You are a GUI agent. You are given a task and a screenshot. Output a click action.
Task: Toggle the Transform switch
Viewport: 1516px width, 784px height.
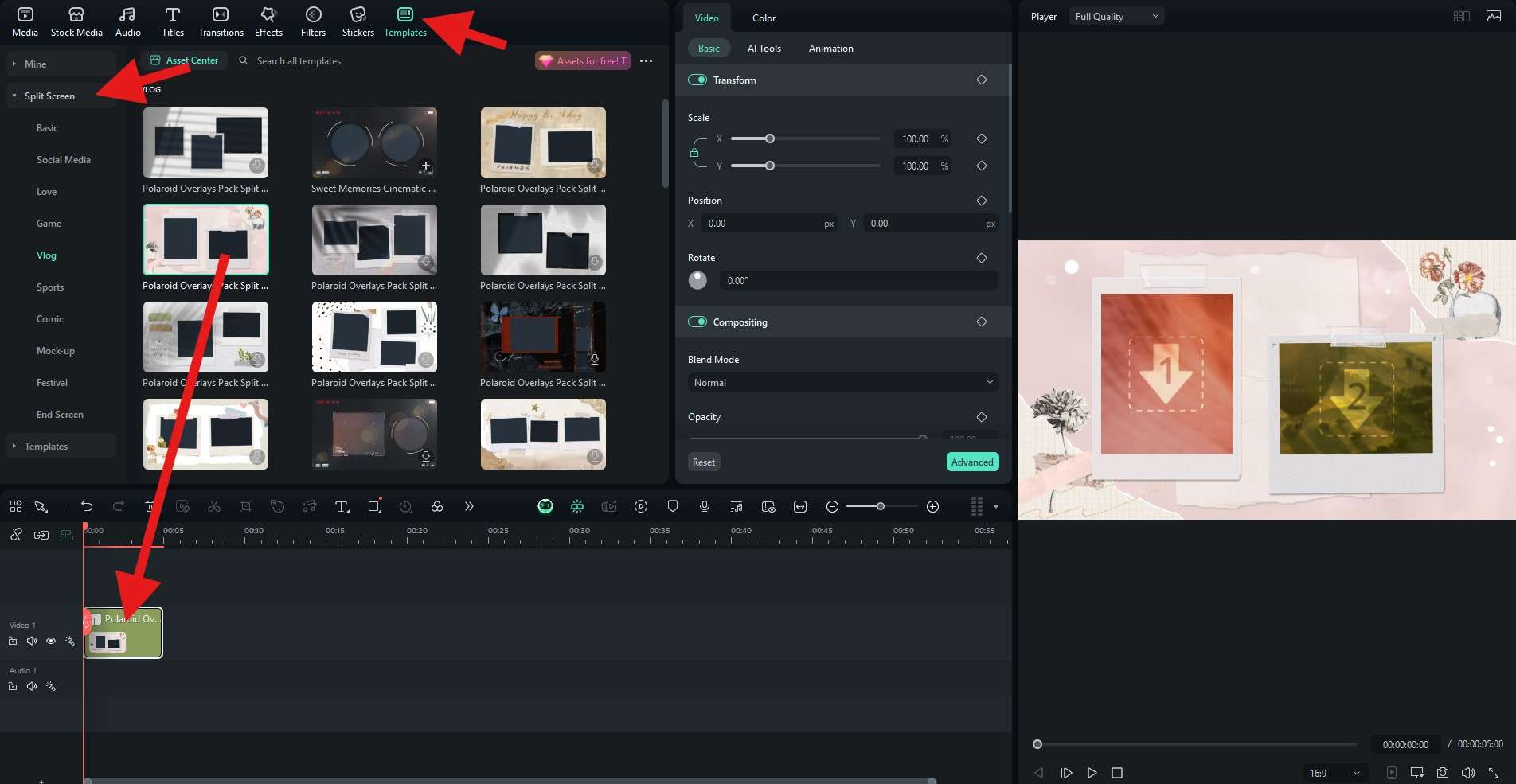pos(697,80)
